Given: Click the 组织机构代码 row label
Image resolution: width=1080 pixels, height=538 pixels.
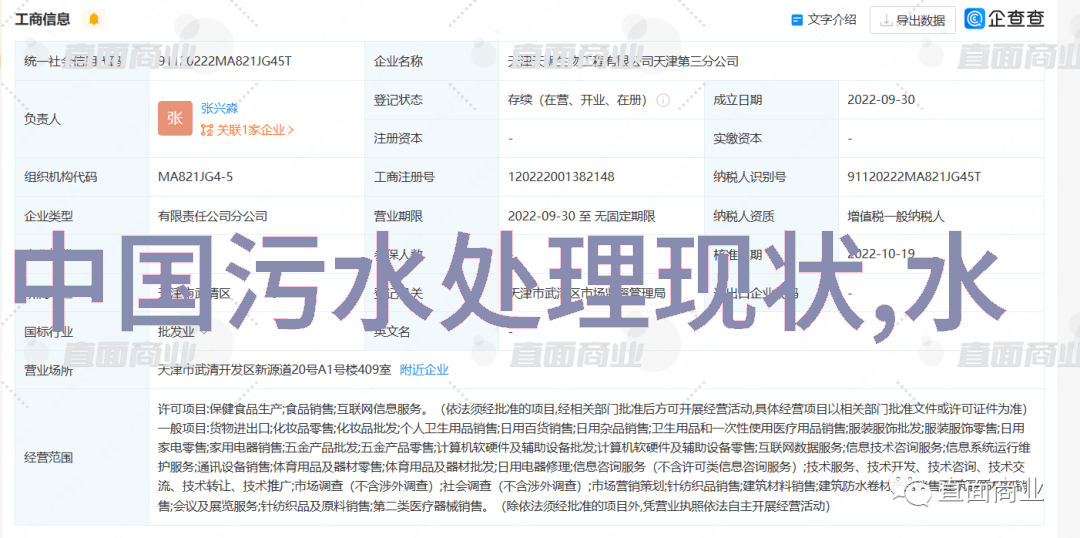Looking at the screenshot, I should (x=61, y=177).
